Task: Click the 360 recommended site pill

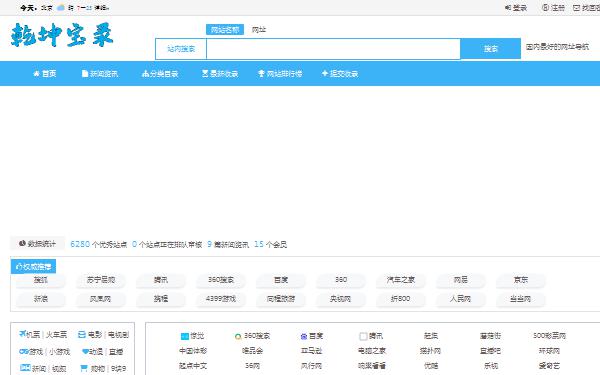Action: [x=341, y=280]
